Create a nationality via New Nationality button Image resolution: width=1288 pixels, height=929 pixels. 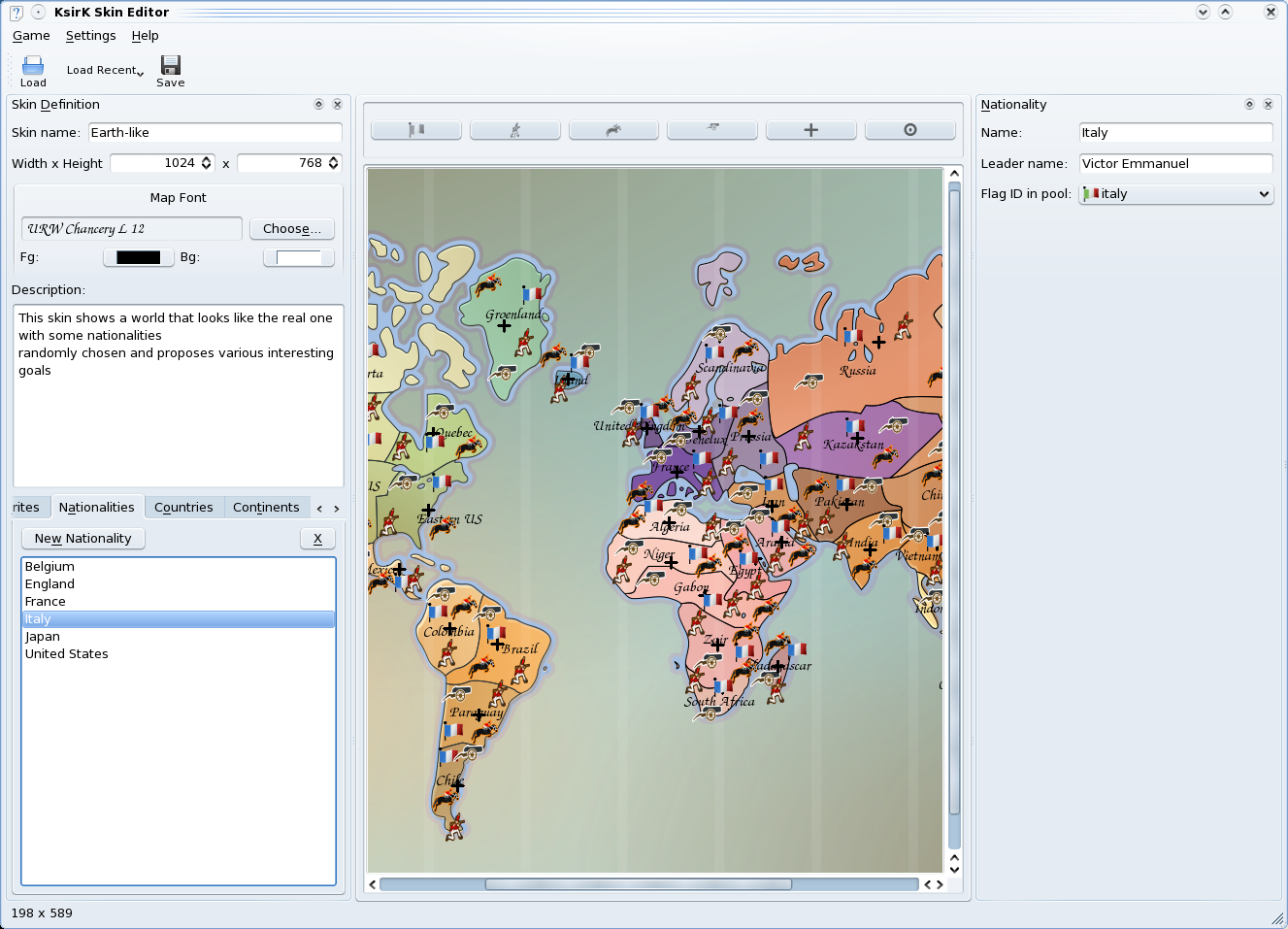[83, 538]
